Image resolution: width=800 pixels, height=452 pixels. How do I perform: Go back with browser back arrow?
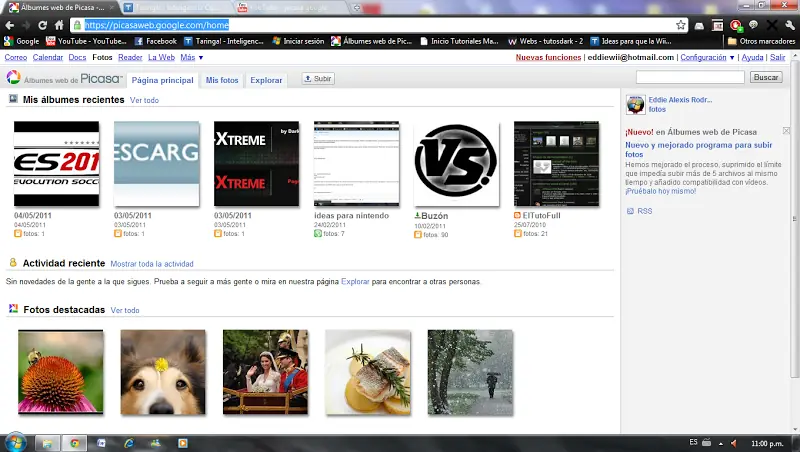[9, 25]
